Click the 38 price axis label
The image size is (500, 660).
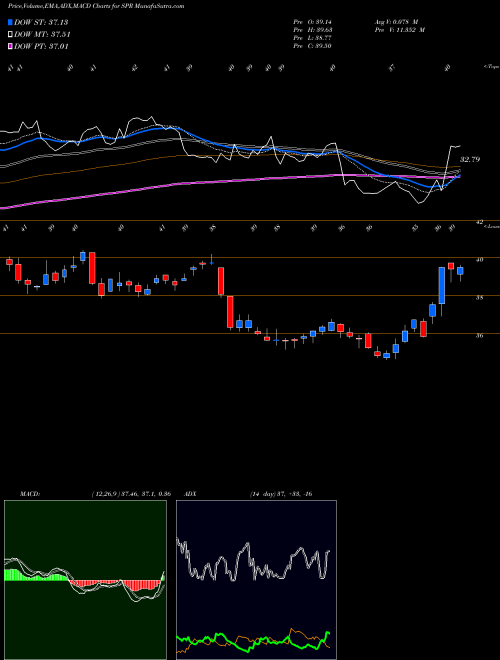(479, 298)
